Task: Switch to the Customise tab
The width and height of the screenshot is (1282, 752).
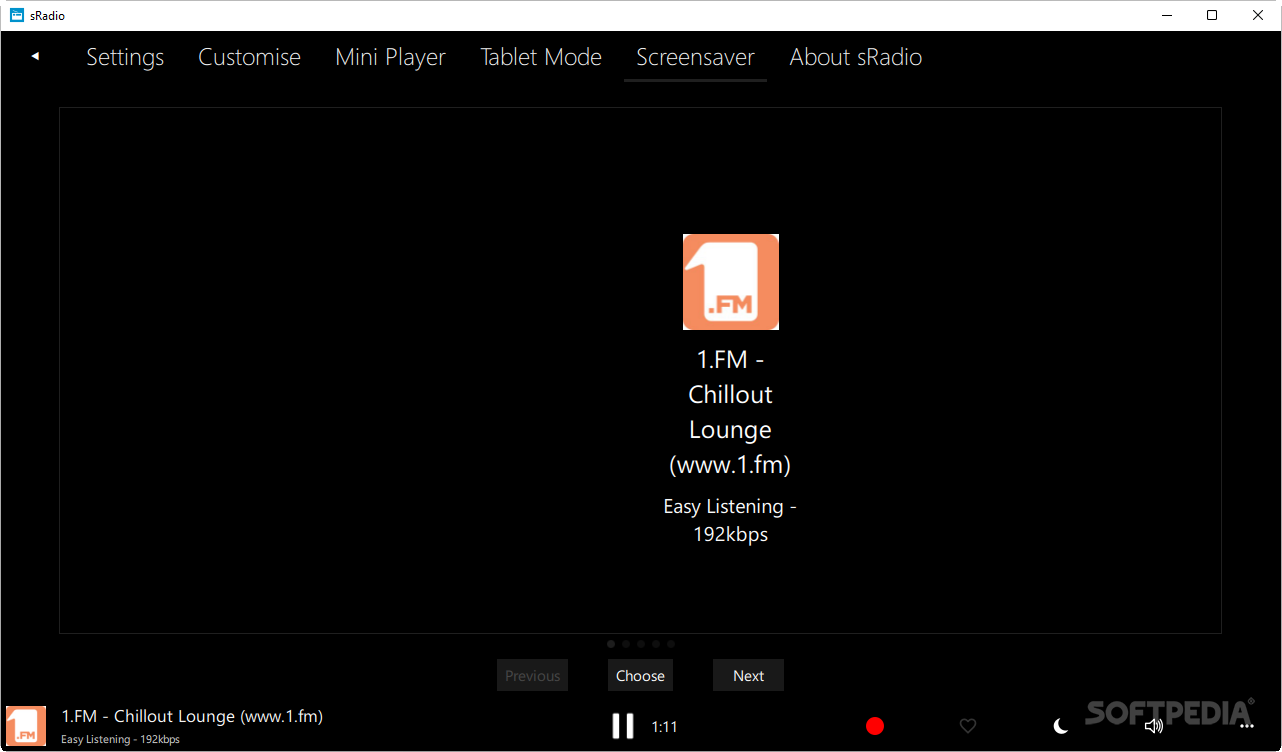Action: pos(249,57)
